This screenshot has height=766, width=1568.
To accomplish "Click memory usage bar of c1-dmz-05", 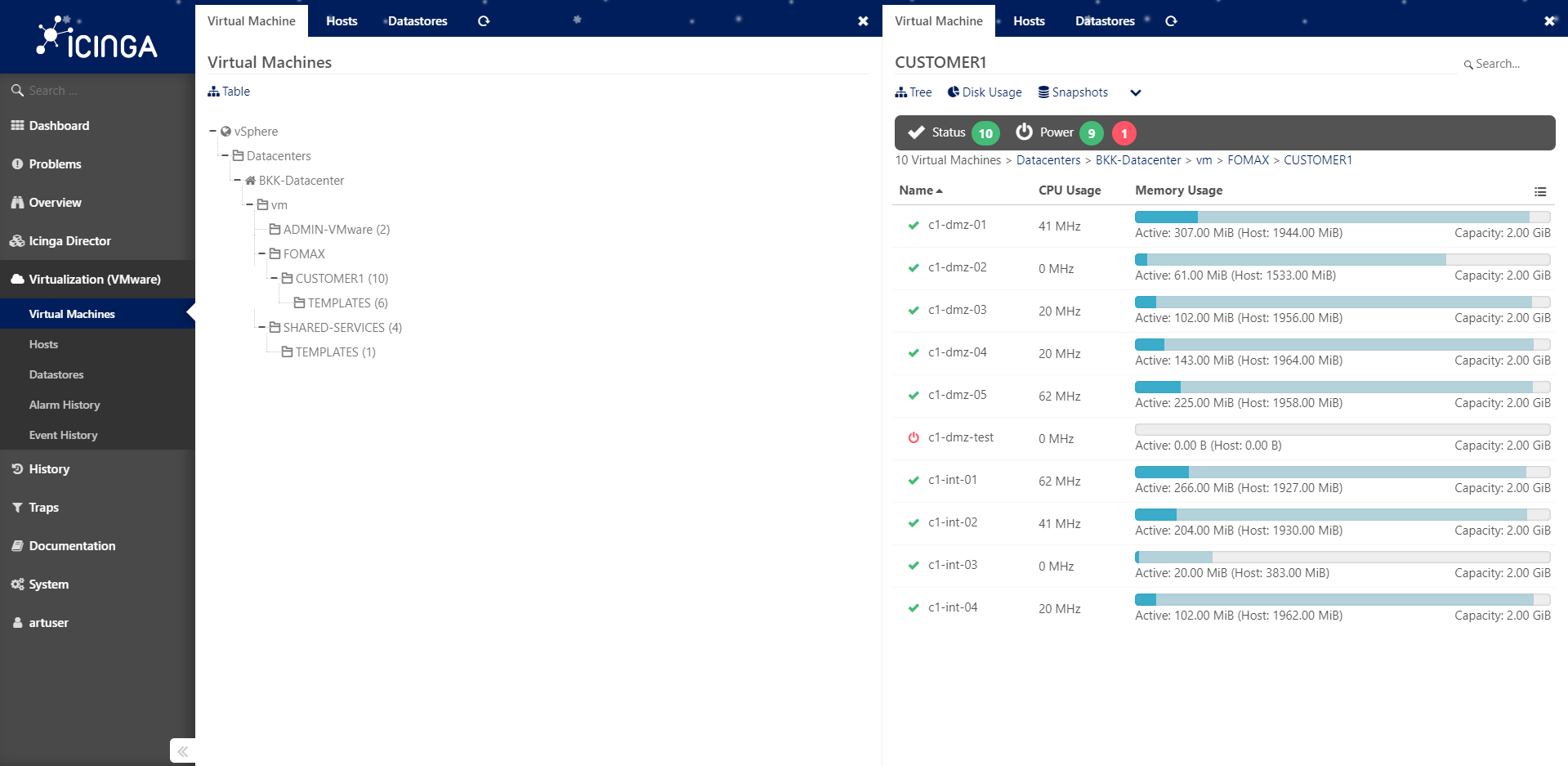I will pos(1342,387).
